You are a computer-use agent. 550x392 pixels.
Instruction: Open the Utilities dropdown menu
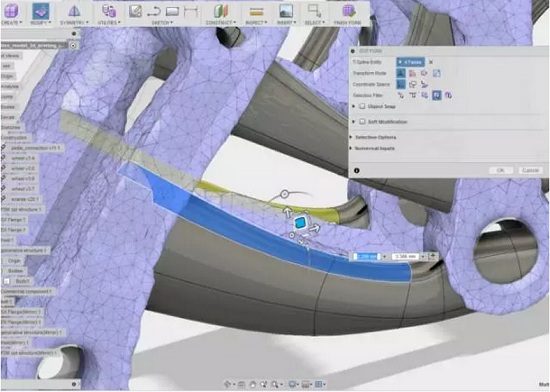[109, 22]
